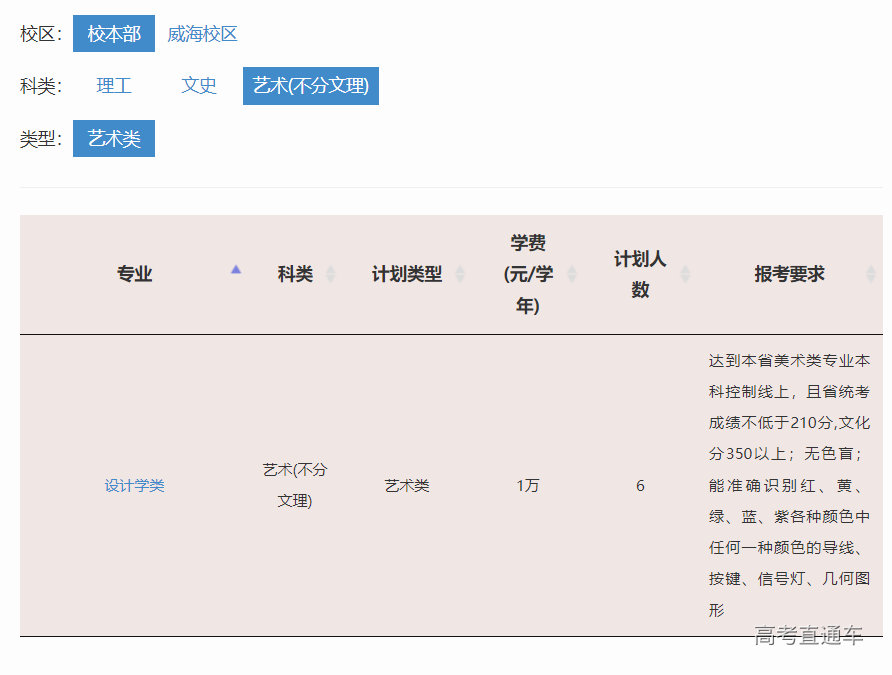Click the 高考直通车 watermark text
This screenshot has height=675, width=892.
pos(812,637)
